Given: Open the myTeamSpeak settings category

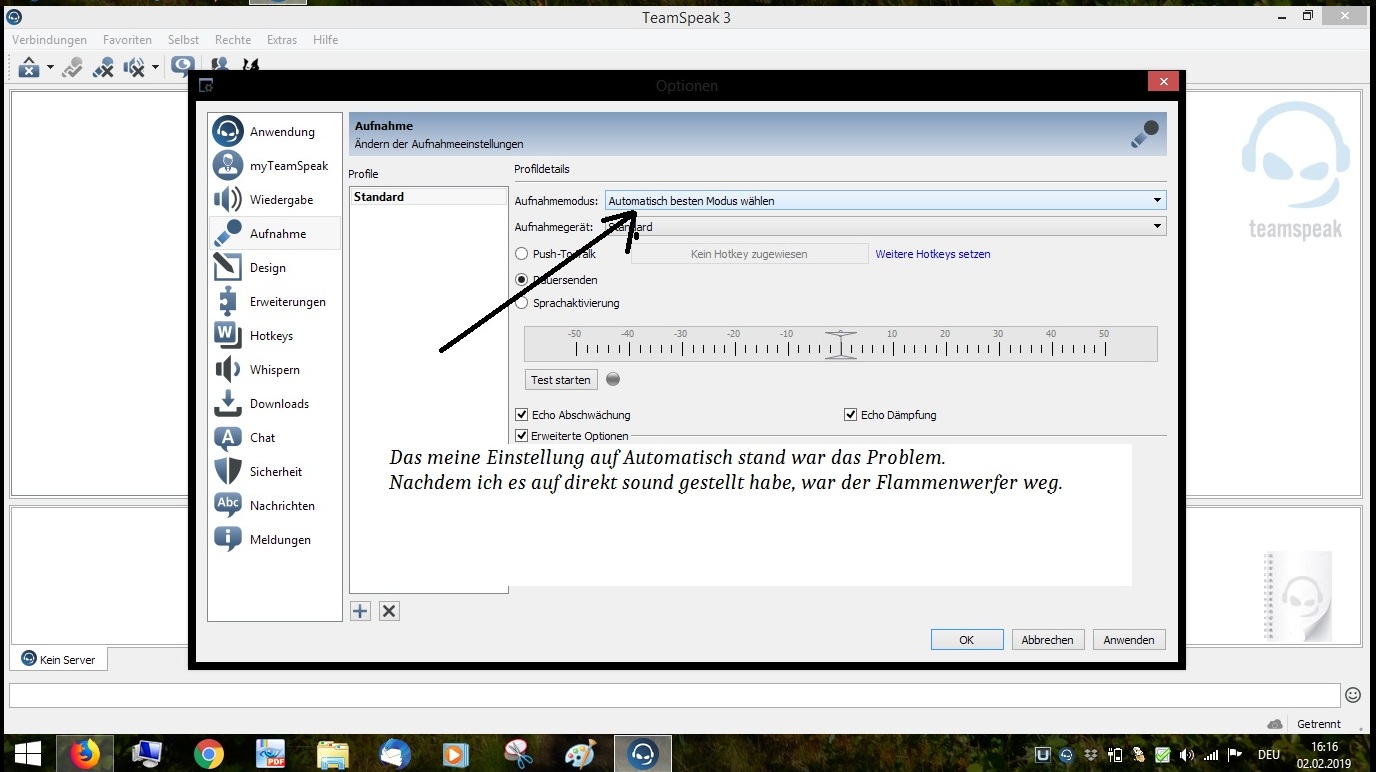Looking at the screenshot, I should 275,166.
